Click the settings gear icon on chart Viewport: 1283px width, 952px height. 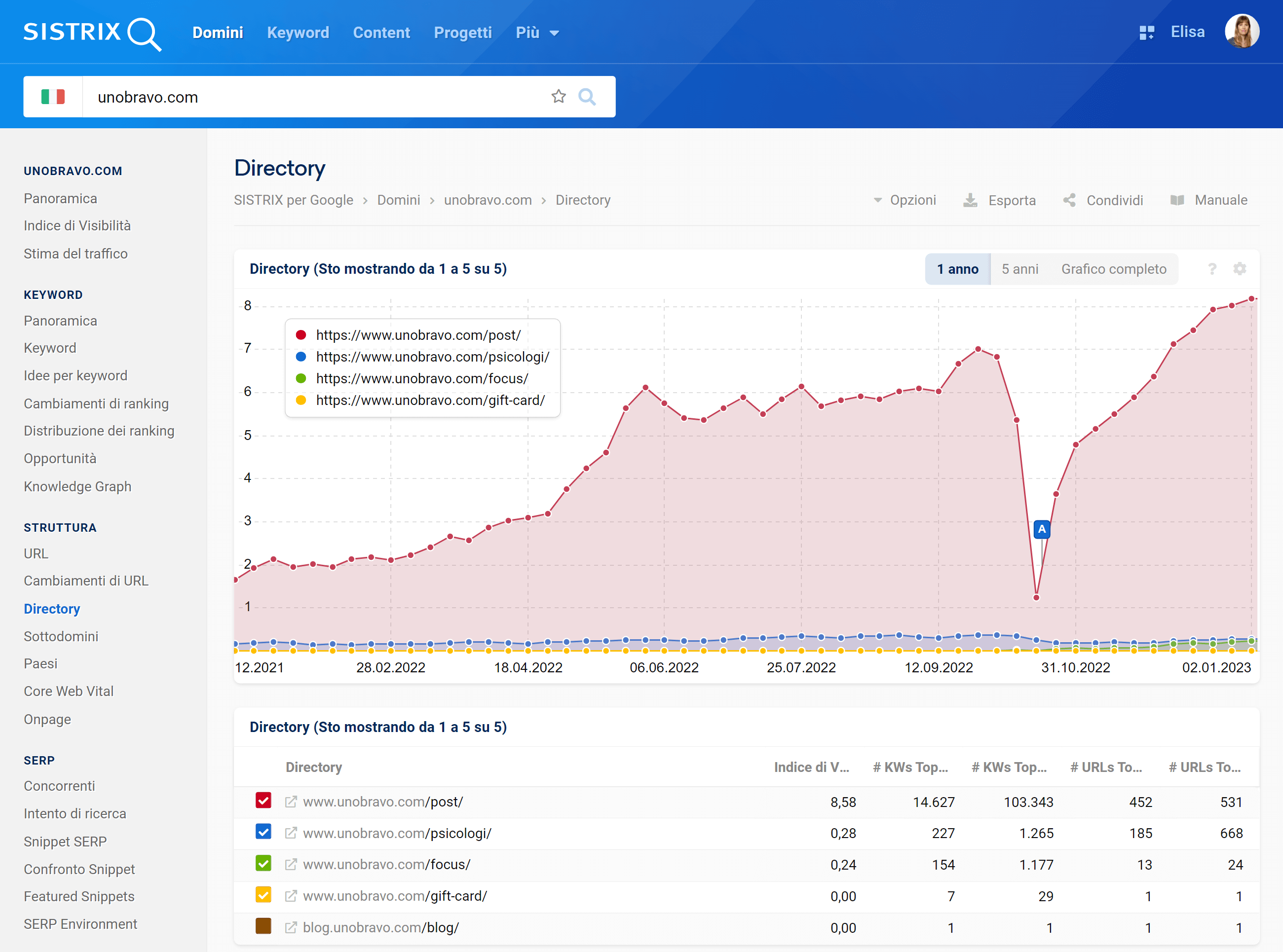click(1239, 268)
